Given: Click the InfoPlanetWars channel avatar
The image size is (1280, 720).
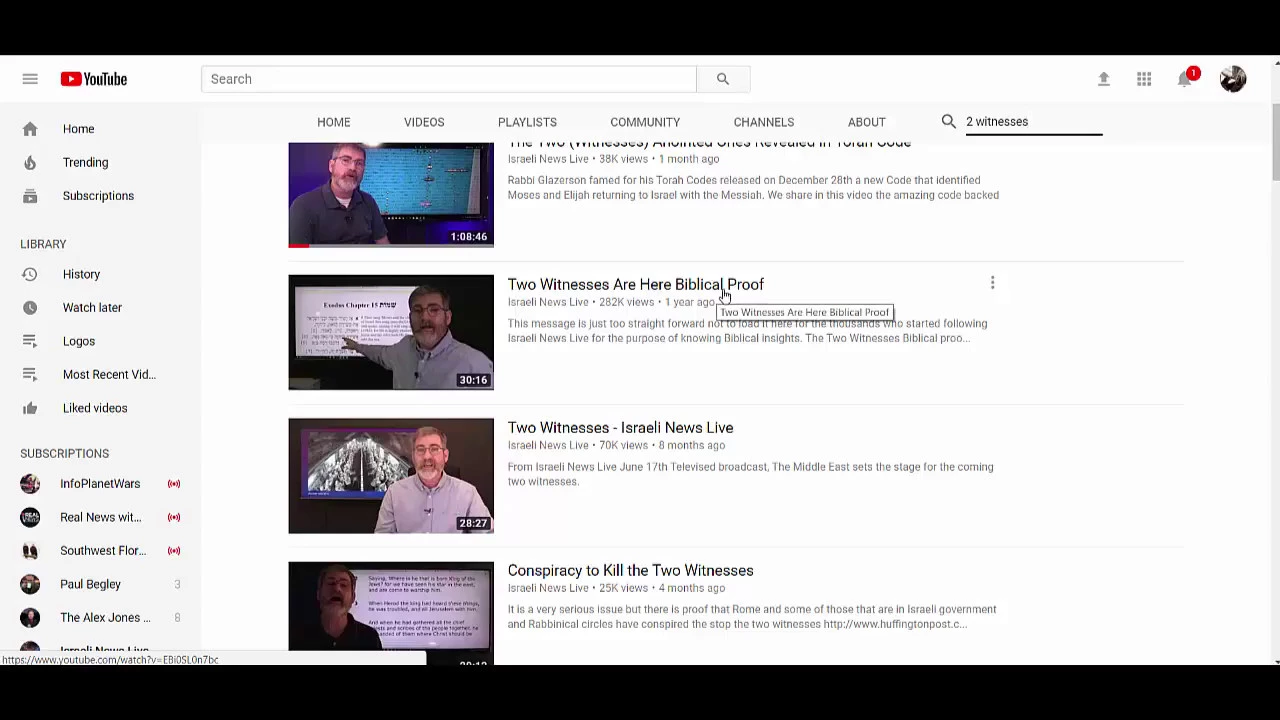Looking at the screenshot, I should (30, 484).
